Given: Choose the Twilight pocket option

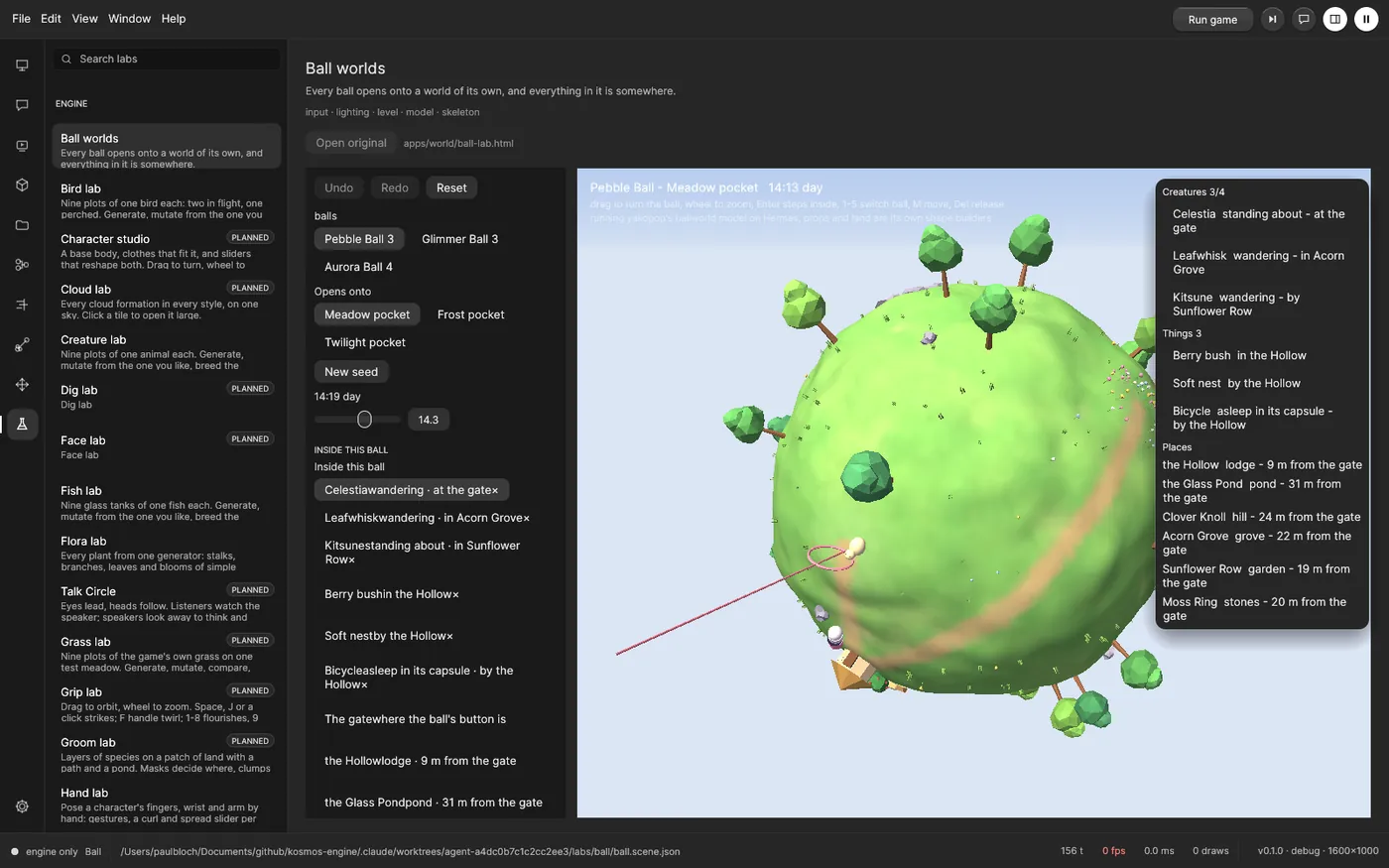Looking at the screenshot, I should pyautogui.click(x=365, y=342).
